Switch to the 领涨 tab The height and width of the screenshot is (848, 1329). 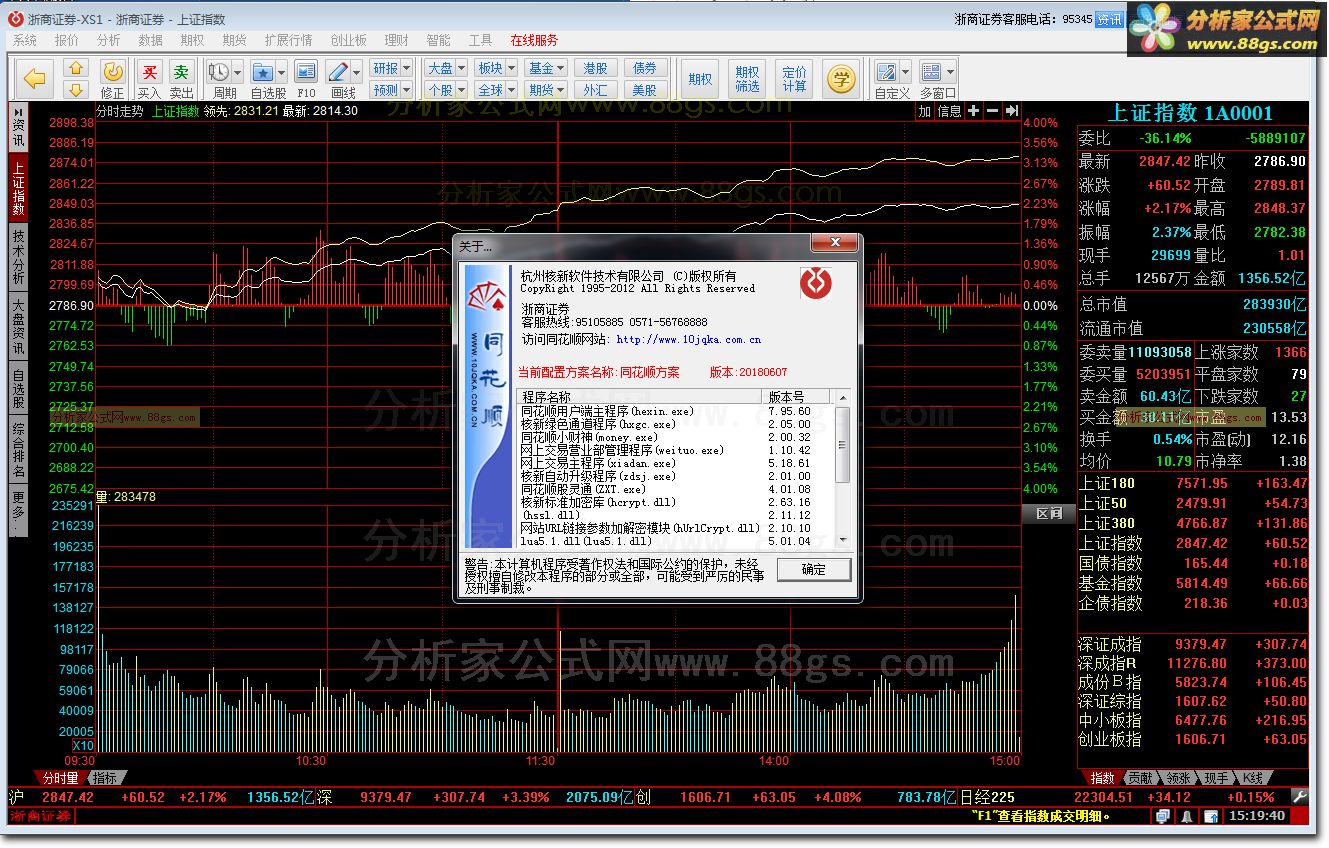point(1177,778)
